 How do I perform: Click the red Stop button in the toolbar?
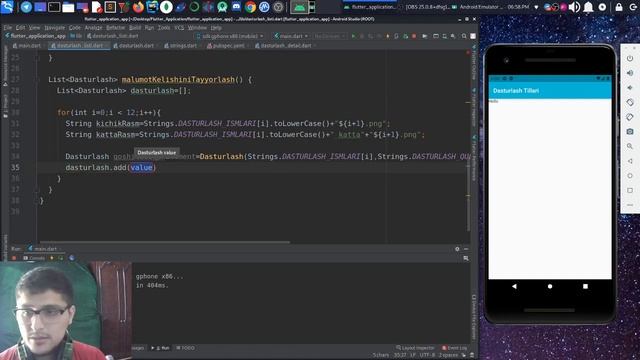point(414,36)
